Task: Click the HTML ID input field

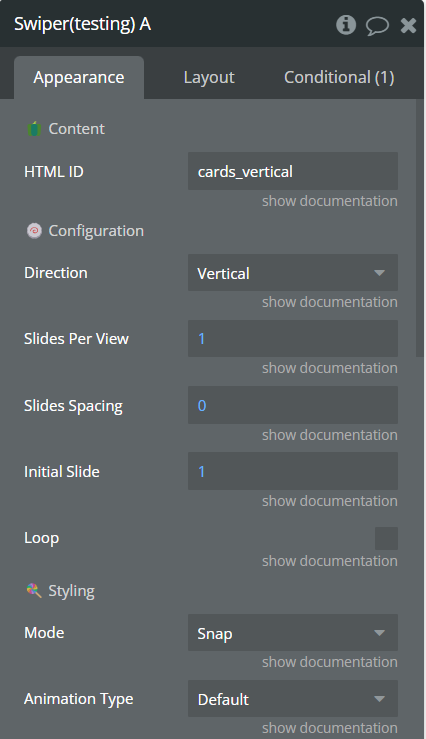Action: pos(293,171)
